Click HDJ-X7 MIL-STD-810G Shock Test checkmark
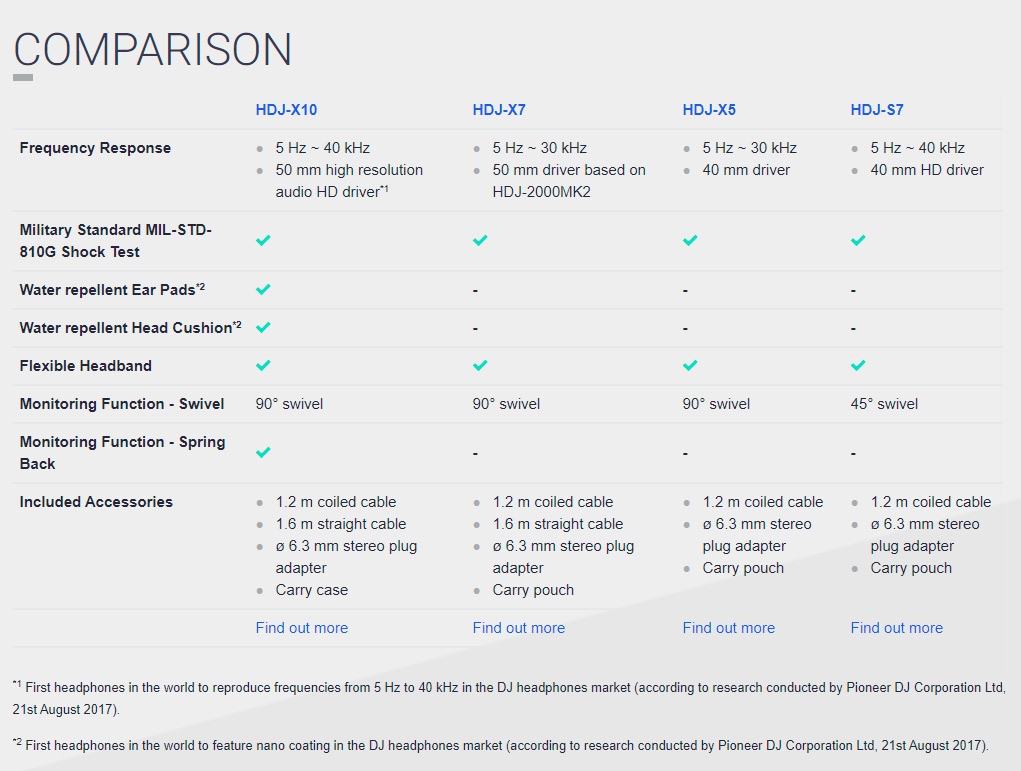The height and width of the screenshot is (771, 1021). click(480, 240)
